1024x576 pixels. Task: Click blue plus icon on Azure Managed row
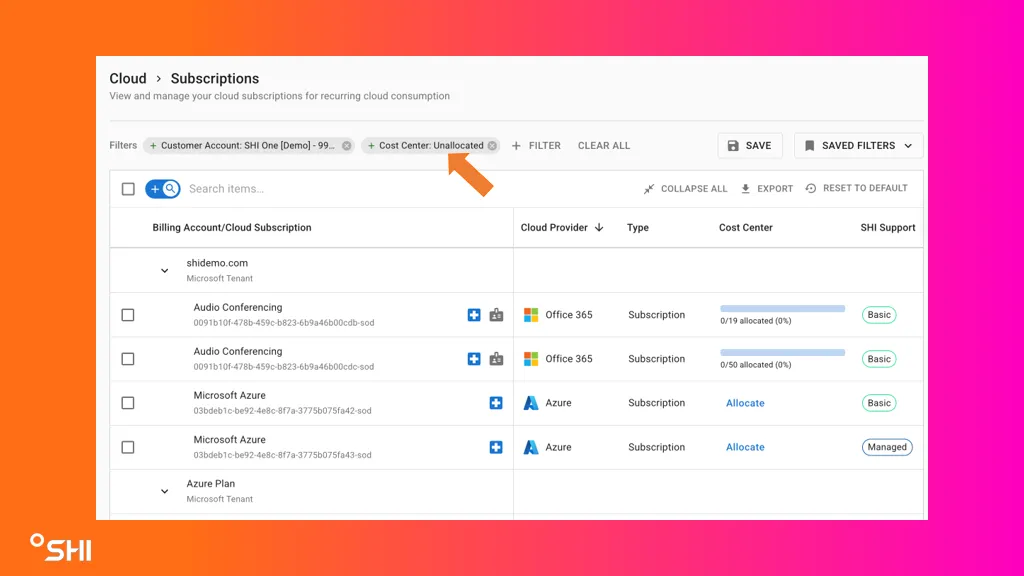tap(496, 447)
